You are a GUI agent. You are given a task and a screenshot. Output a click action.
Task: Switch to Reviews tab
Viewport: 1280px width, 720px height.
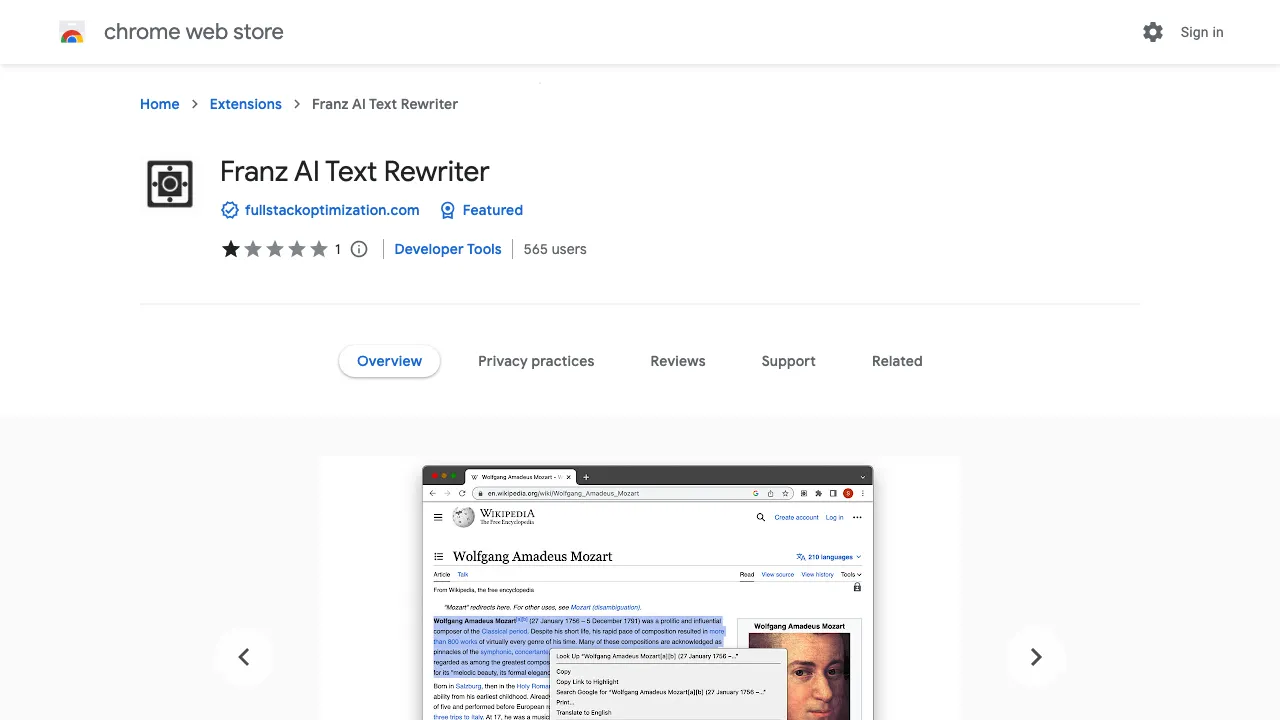pos(678,361)
